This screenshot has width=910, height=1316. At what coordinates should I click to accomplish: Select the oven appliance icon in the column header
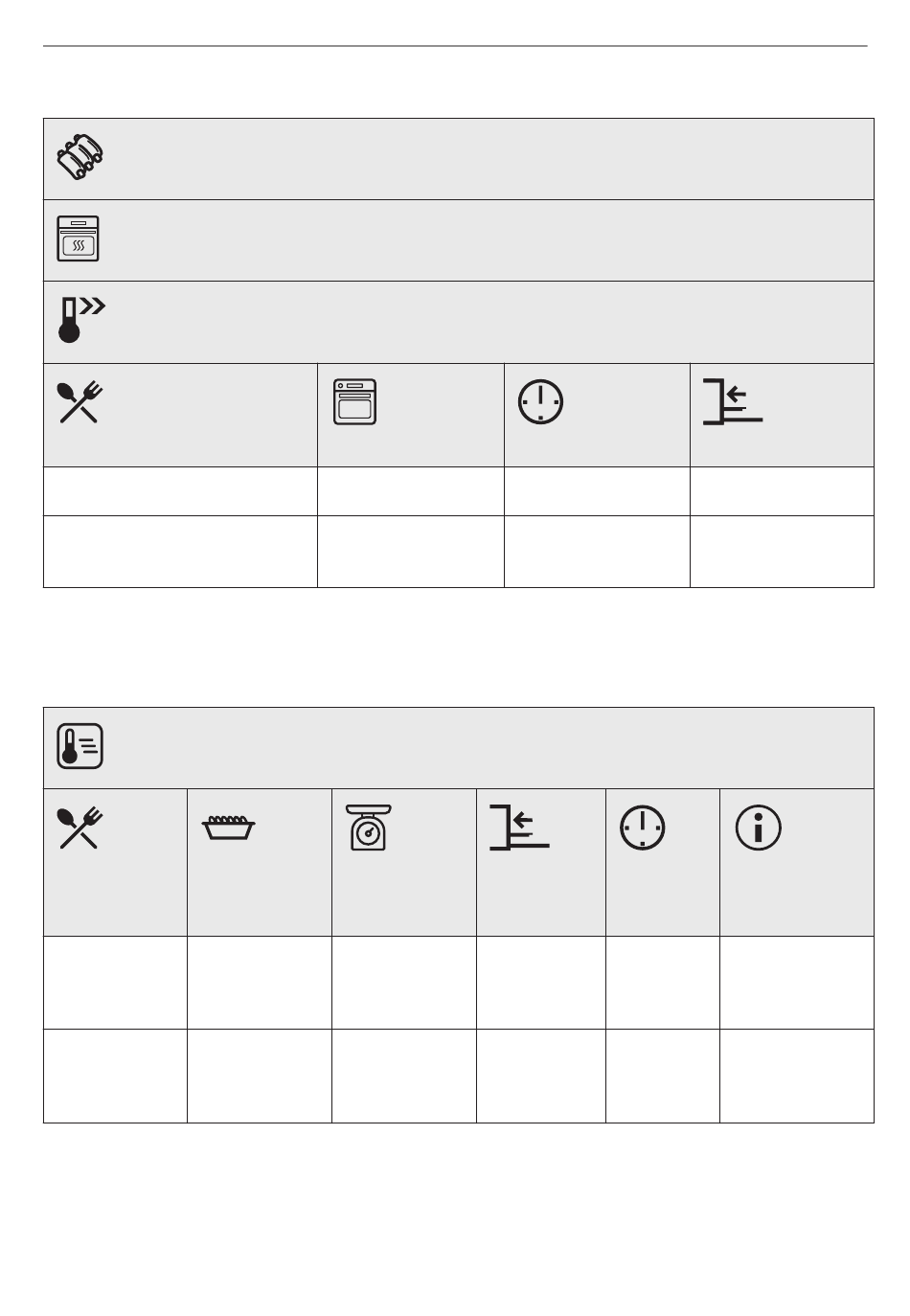[354, 402]
